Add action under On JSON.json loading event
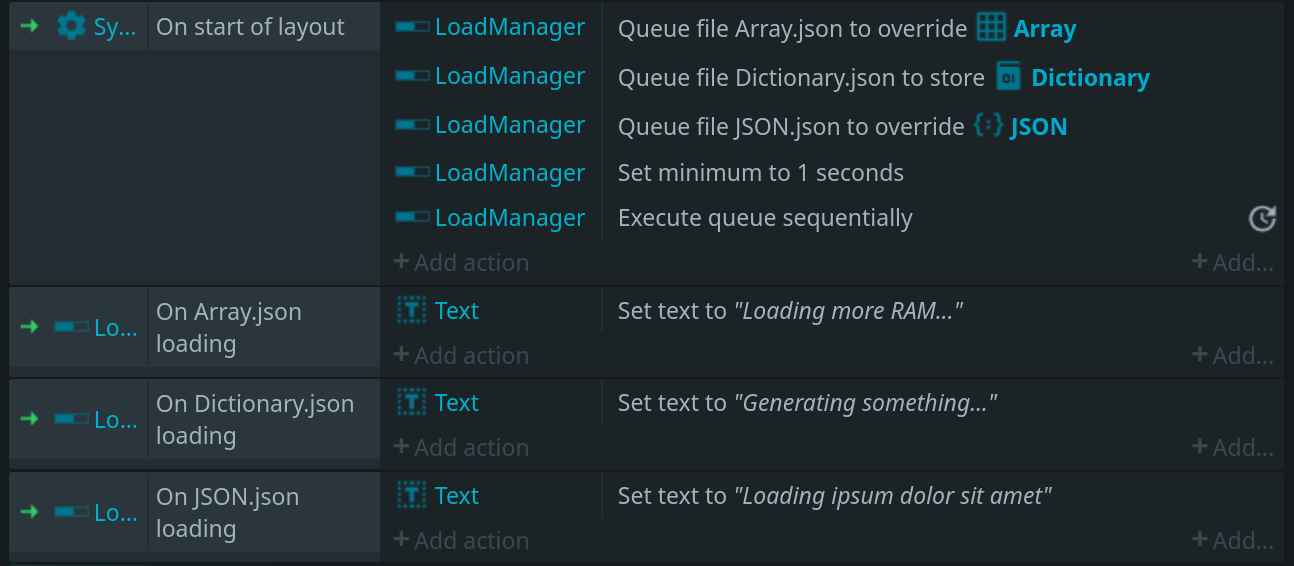 [461, 540]
